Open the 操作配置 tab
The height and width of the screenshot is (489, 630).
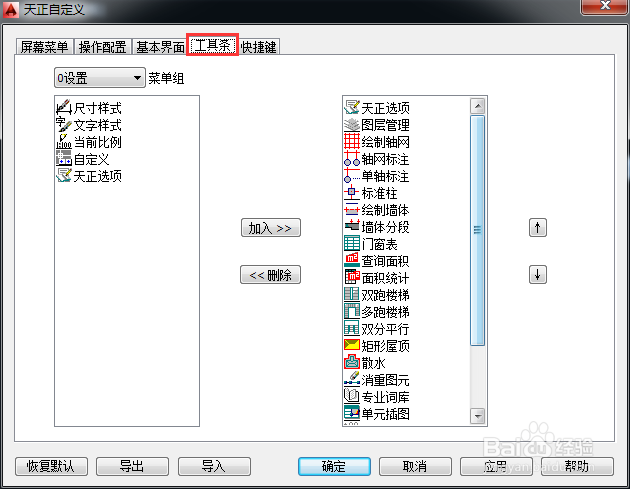(102, 47)
